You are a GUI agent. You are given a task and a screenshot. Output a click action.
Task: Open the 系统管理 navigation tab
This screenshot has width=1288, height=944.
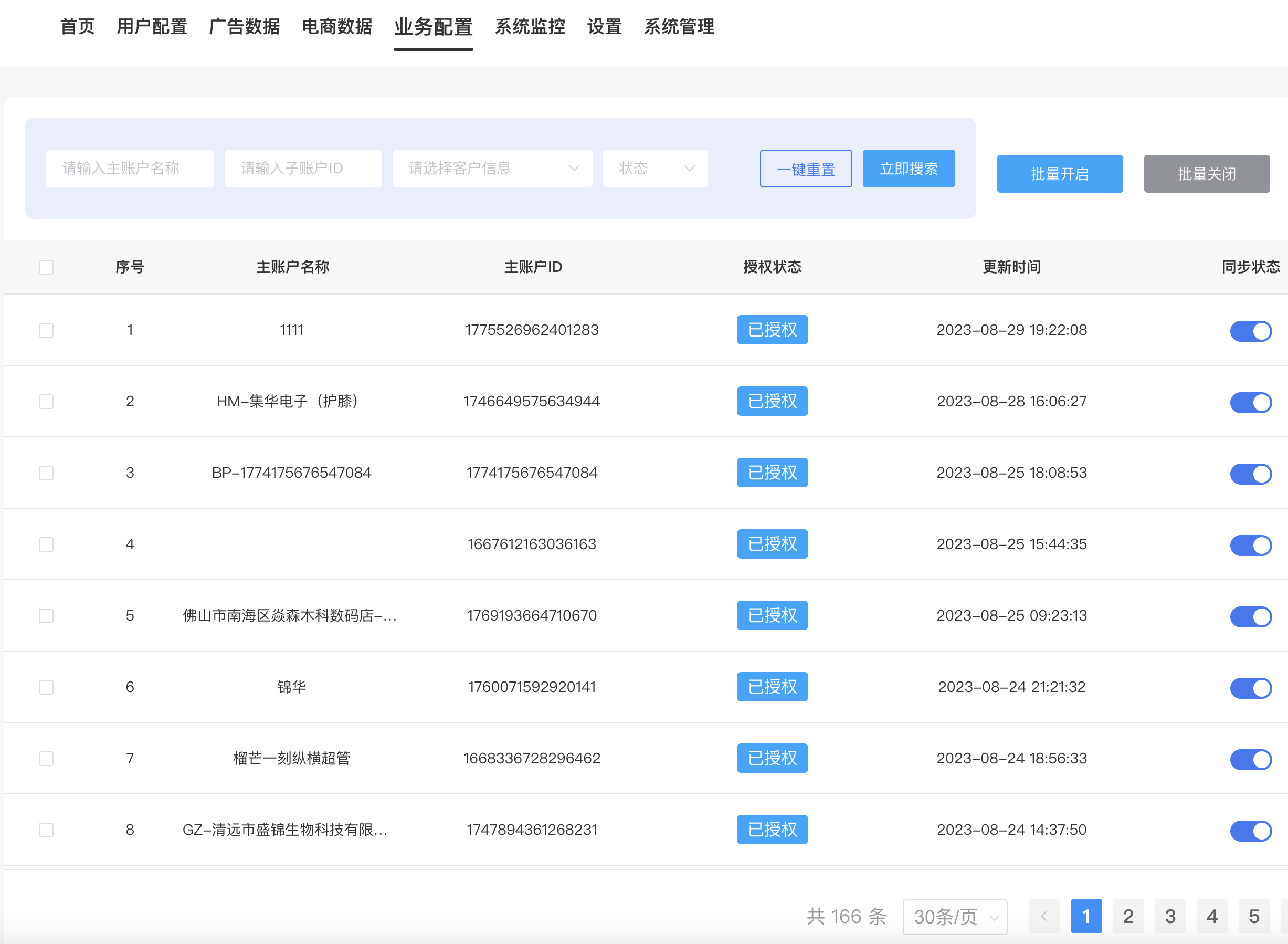click(679, 26)
